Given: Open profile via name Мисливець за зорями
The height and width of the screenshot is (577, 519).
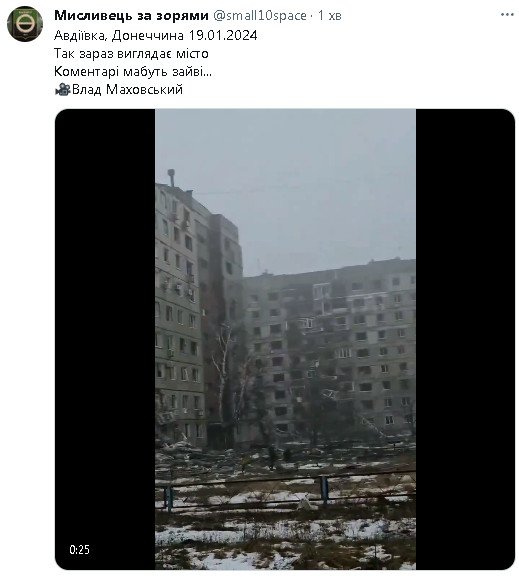Looking at the screenshot, I should [x=131, y=15].
